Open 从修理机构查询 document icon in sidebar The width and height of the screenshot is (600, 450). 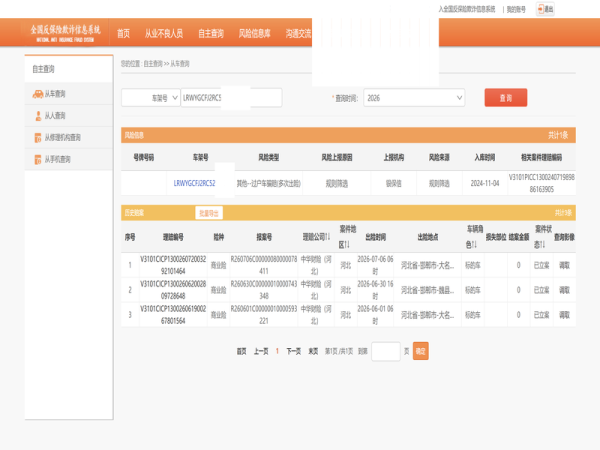click(38, 138)
